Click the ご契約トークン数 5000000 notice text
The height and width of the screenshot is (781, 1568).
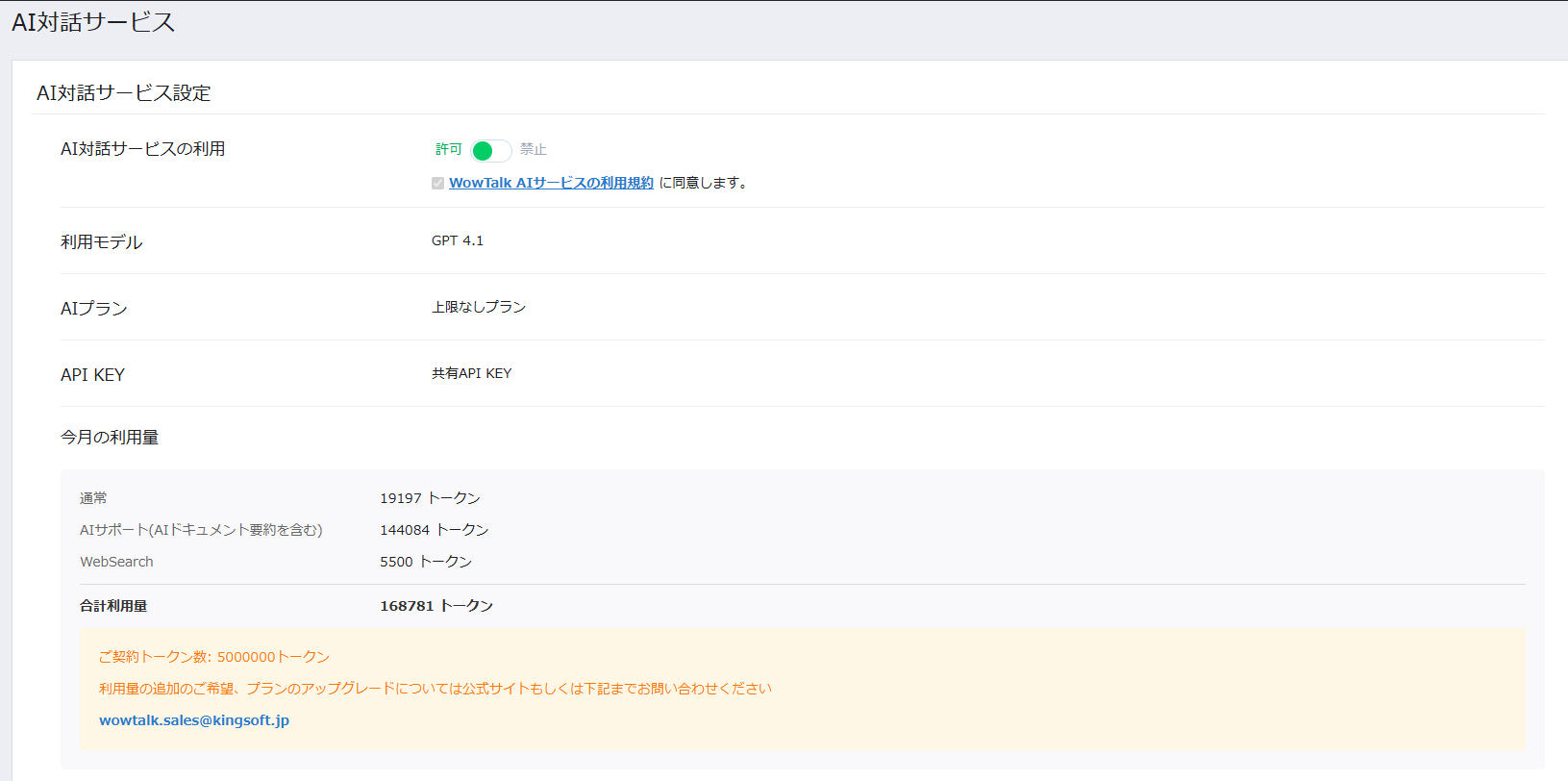(x=214, y=657)
